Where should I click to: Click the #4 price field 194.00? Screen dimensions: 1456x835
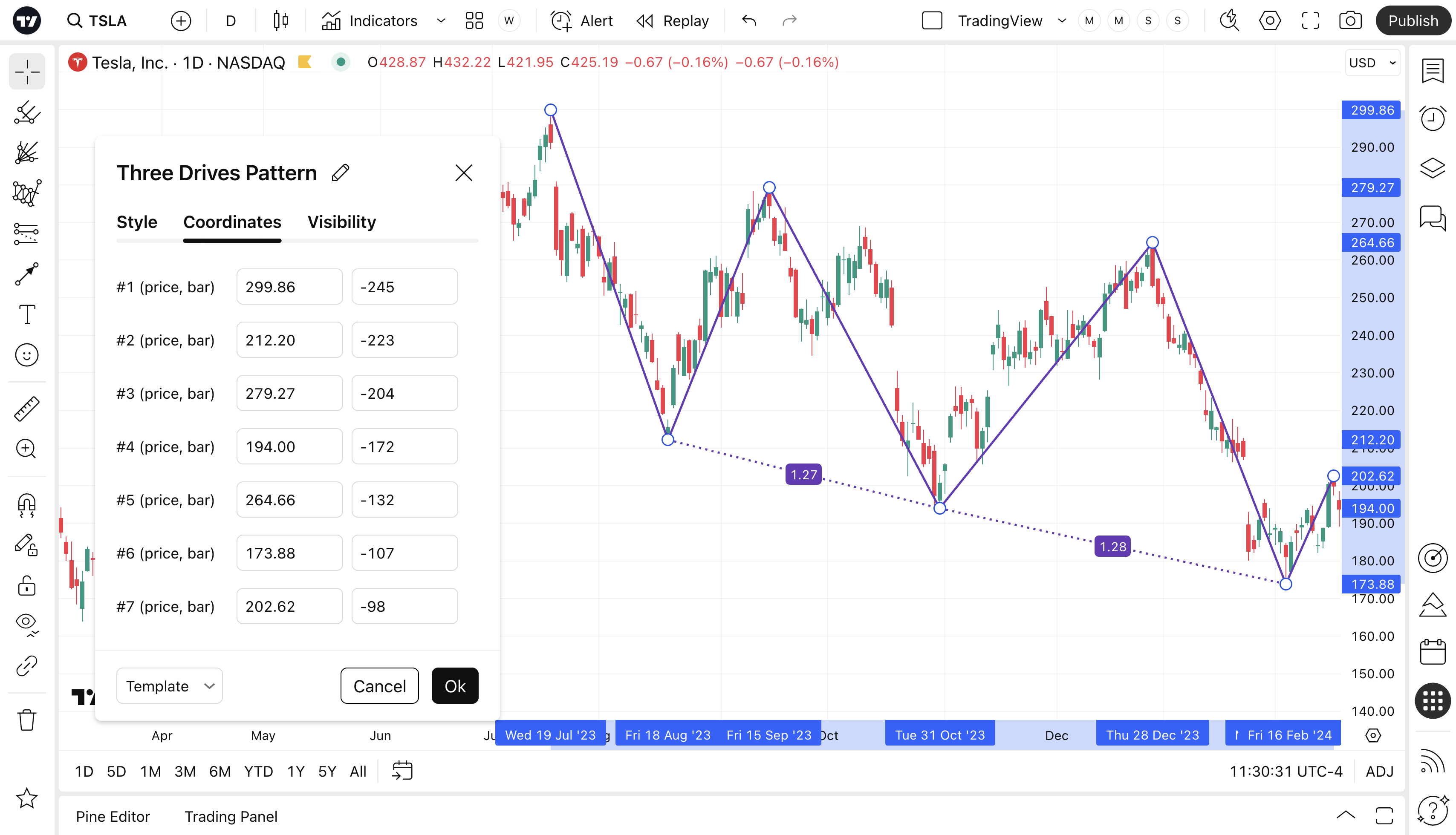(x=289, y=447)
